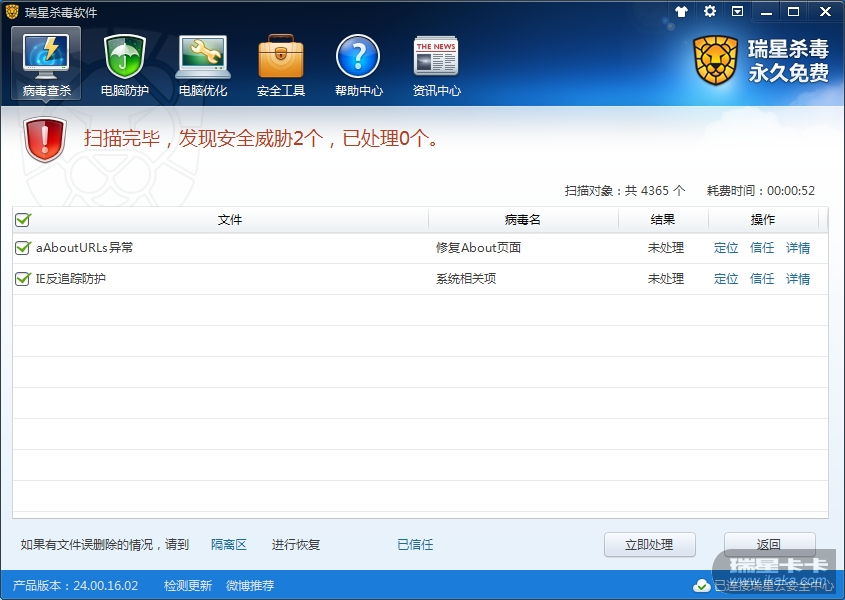The image size is (845, 600).
Task: Sort by the 结果 column header
Action: (x=663, y=219)
